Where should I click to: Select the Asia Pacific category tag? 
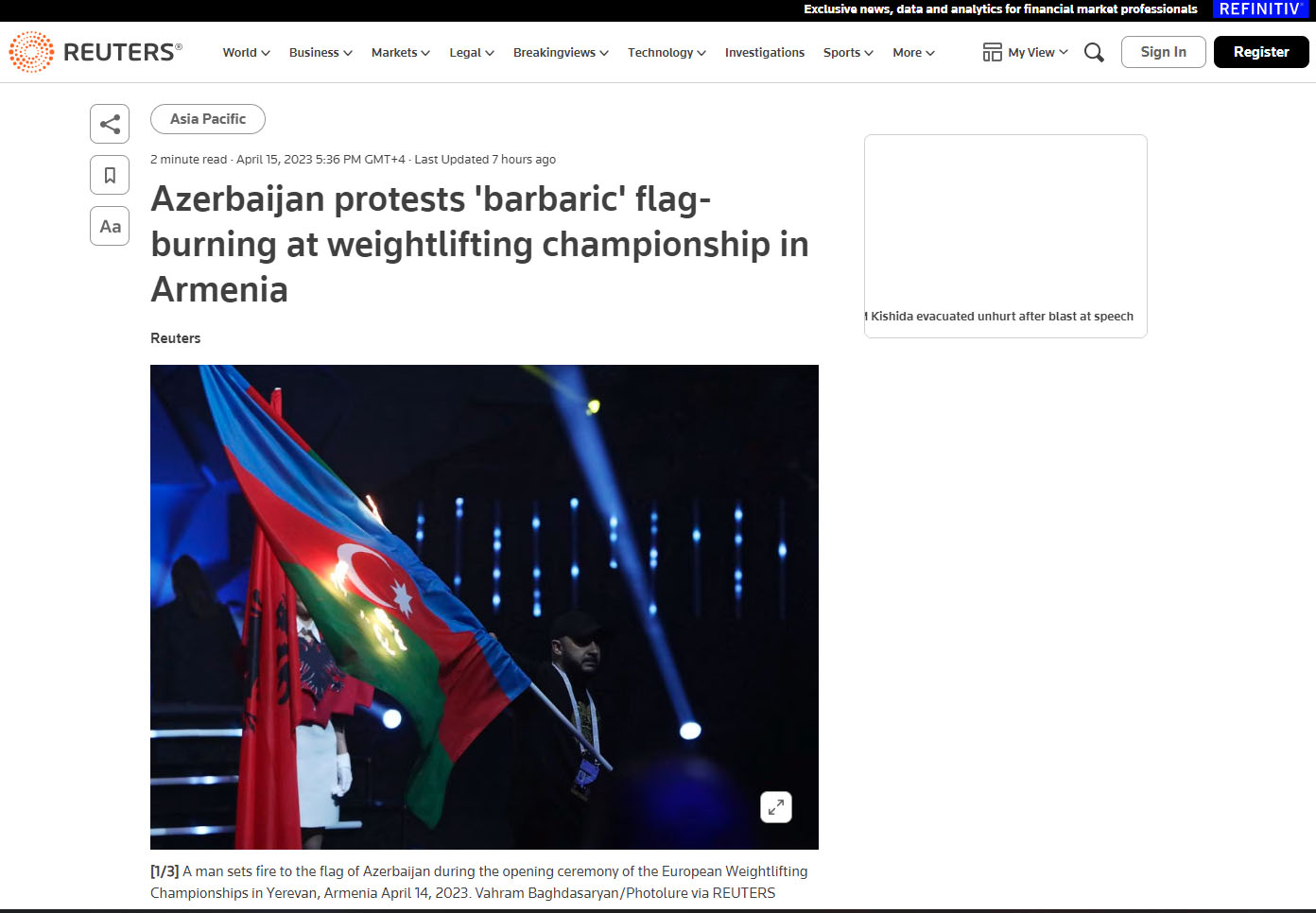(x=208, y=119)
